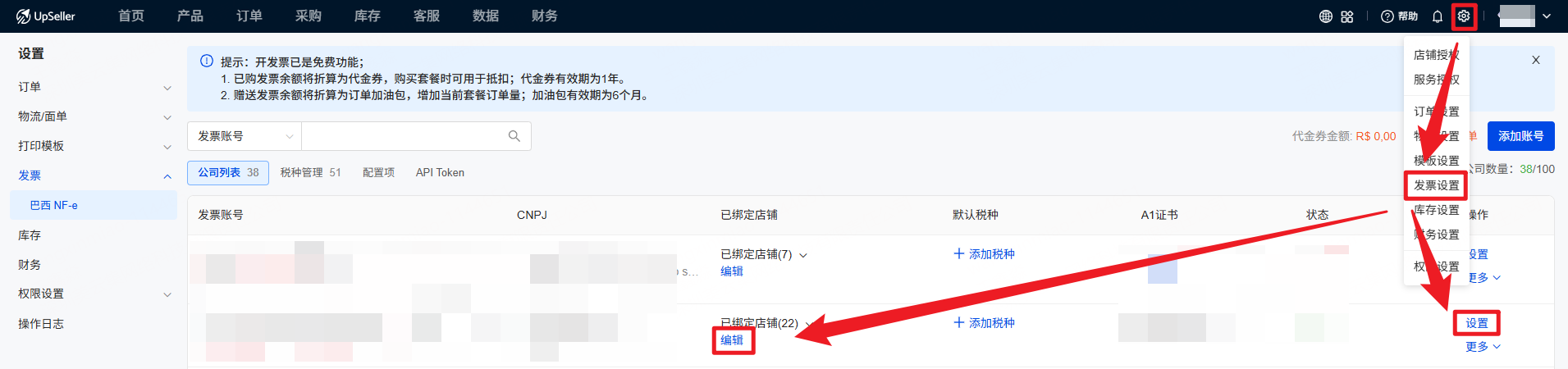Switch to the 税种管理 tab
The height and width of the screenshot is (369, 1568).
click(310, 173)
